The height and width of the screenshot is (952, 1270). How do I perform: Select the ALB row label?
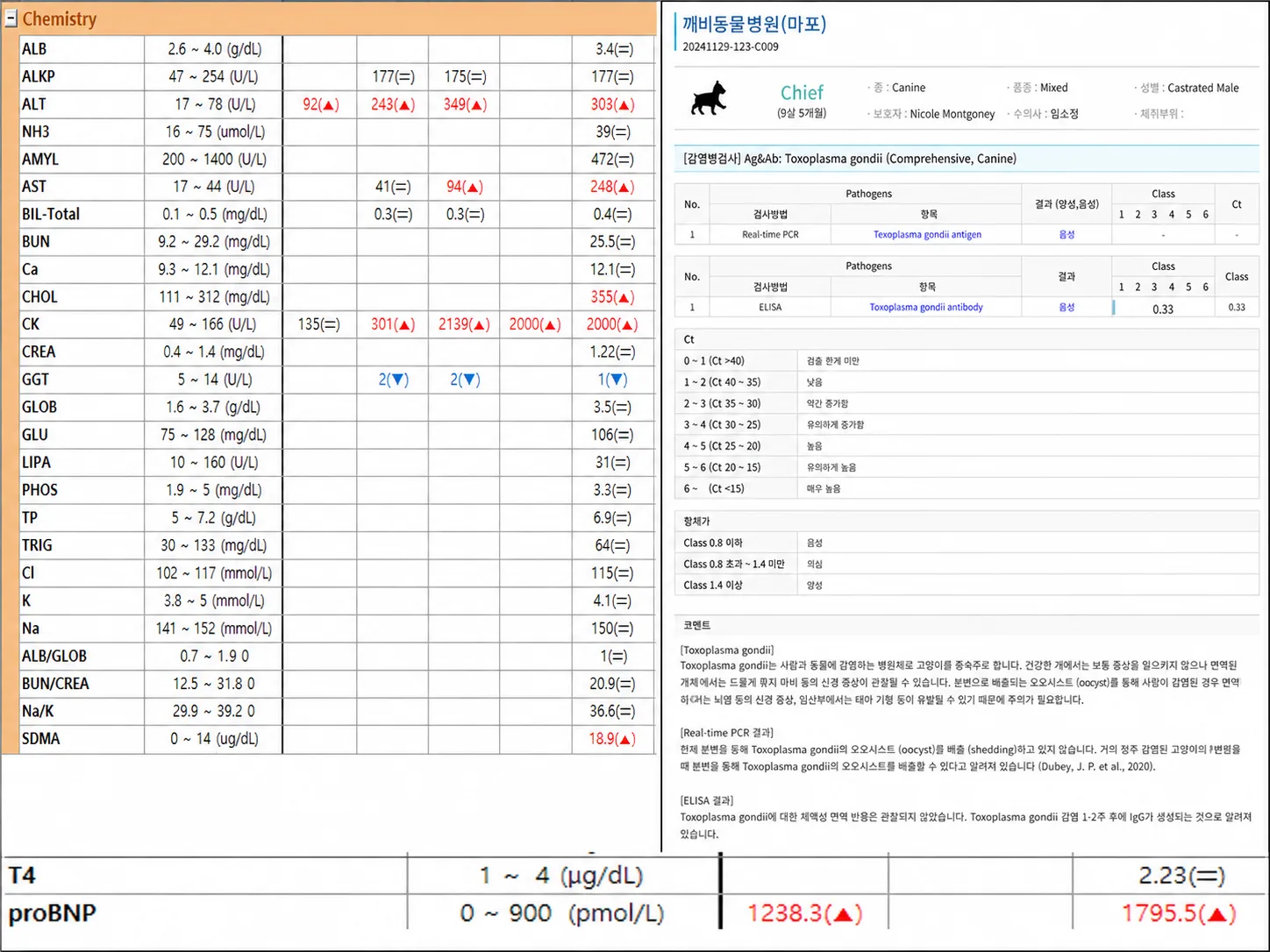coord(34,49)
